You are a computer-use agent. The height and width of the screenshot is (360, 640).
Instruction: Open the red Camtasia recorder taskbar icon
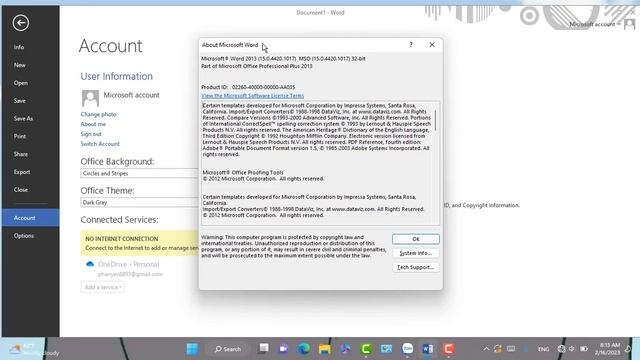coord(448,349)
